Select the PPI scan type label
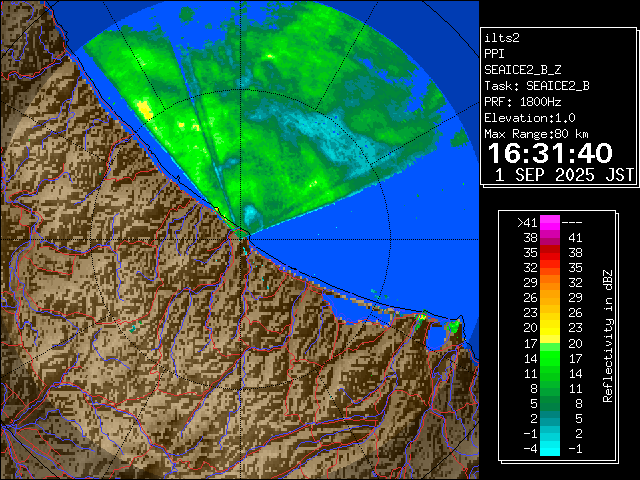 [x=496, y=53]
